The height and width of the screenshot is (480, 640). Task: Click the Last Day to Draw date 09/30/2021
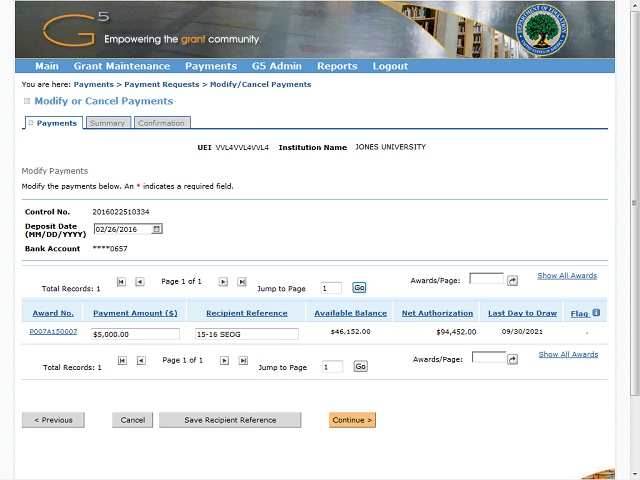tap(522, 331)
